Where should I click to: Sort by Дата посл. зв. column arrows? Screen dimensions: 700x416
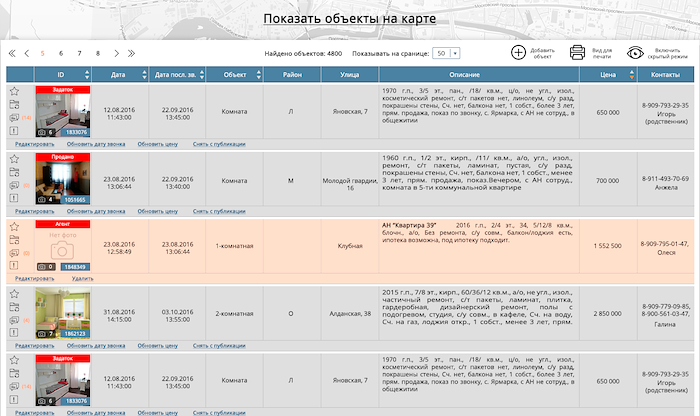pos(202,75)
